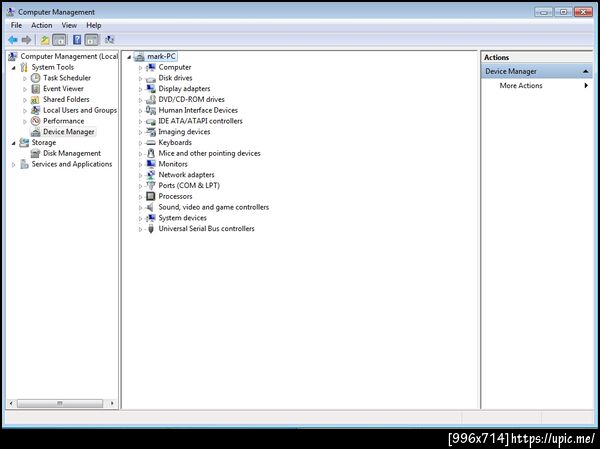Select Computer Management (Local) root

69,56
